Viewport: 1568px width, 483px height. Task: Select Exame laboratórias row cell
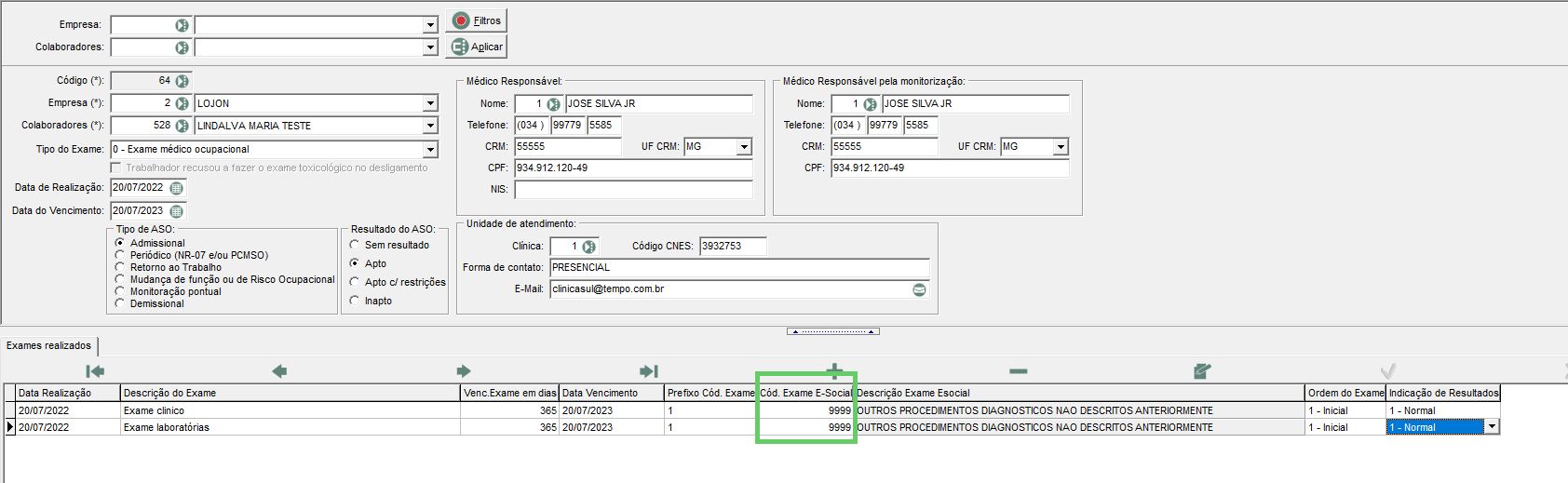coord(291,427)
